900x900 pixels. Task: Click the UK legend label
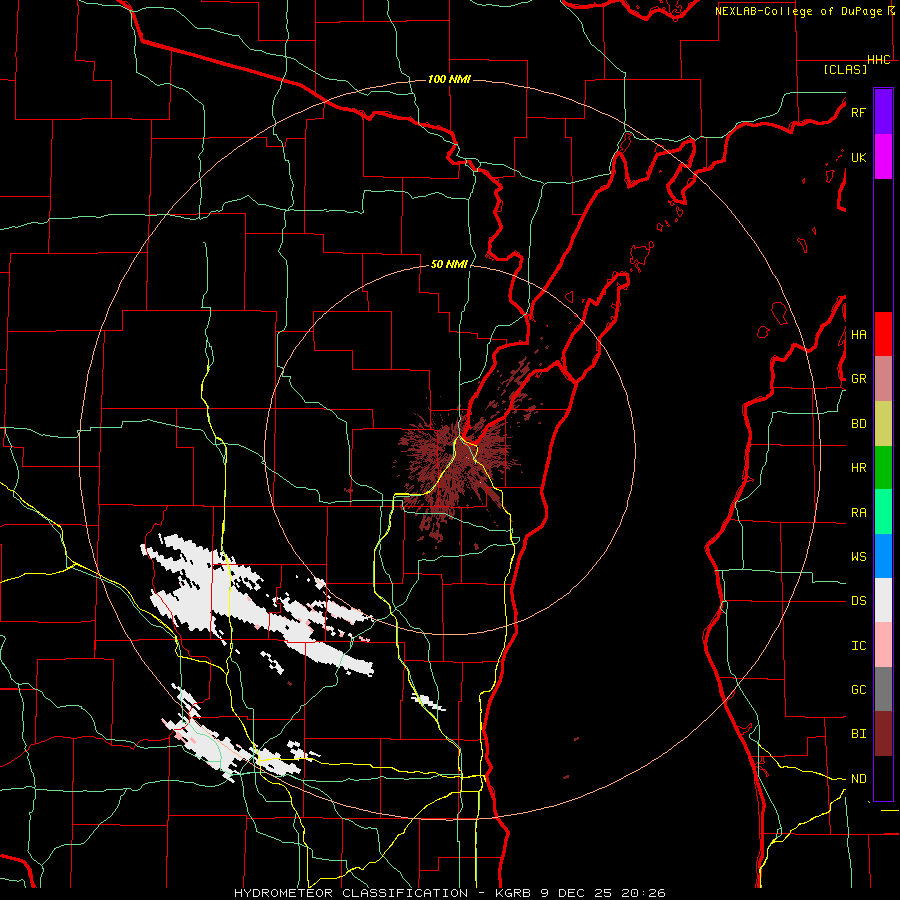pyautogui.click(x=858, y=157)
